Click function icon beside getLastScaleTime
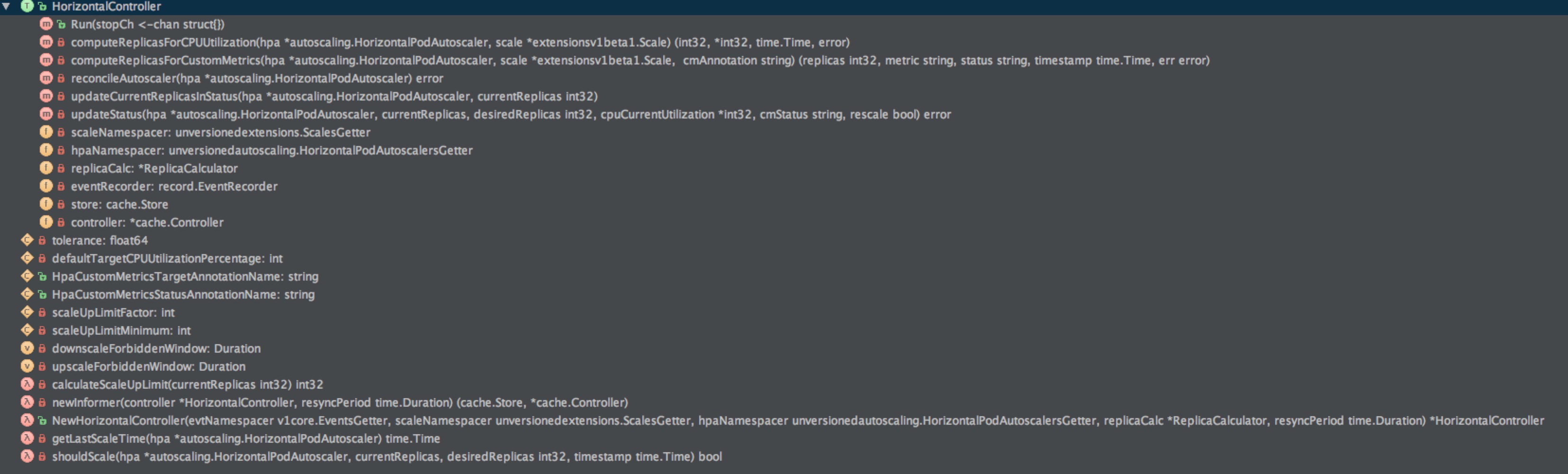Image resolution: width=1568 pixels, height=474 pixels. tap(27, 438)
